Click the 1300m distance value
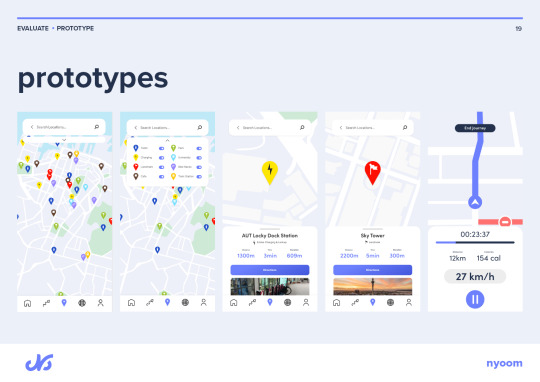The image size is (540, 382). point(246,256)
